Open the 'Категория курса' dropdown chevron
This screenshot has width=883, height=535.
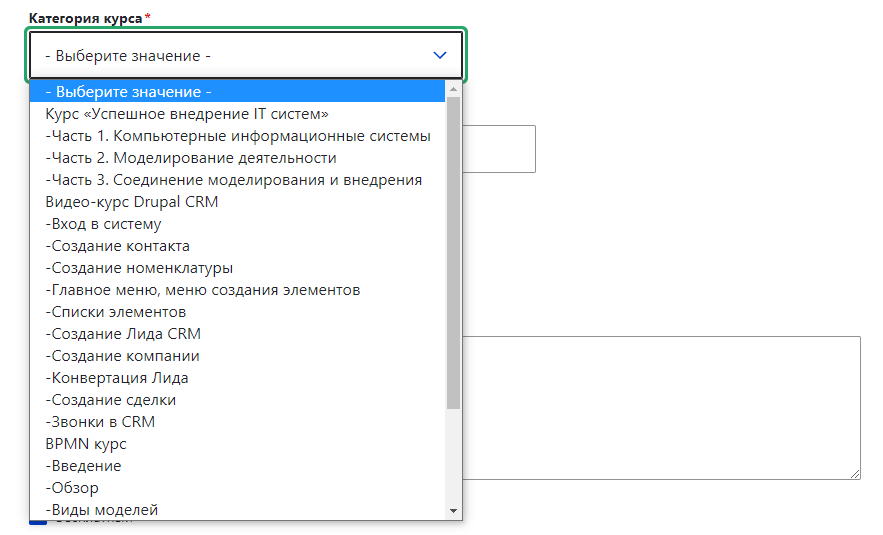coord(440,55)
